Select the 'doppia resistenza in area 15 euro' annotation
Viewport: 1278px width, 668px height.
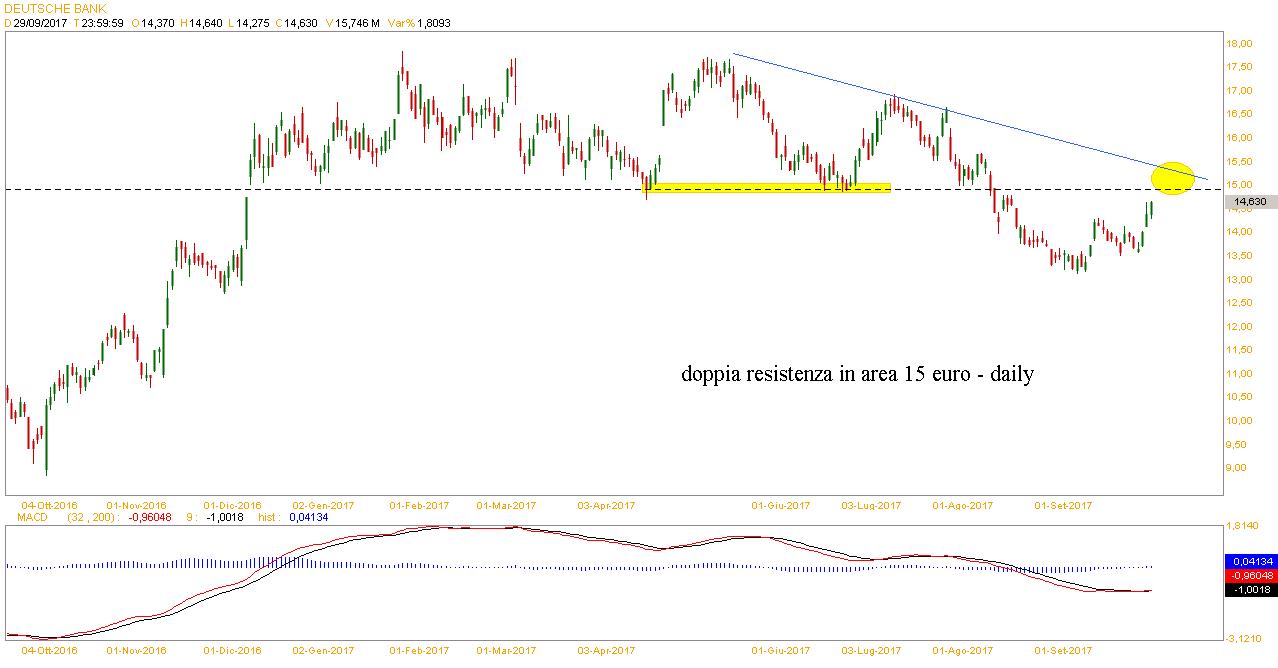coord(857,375)
